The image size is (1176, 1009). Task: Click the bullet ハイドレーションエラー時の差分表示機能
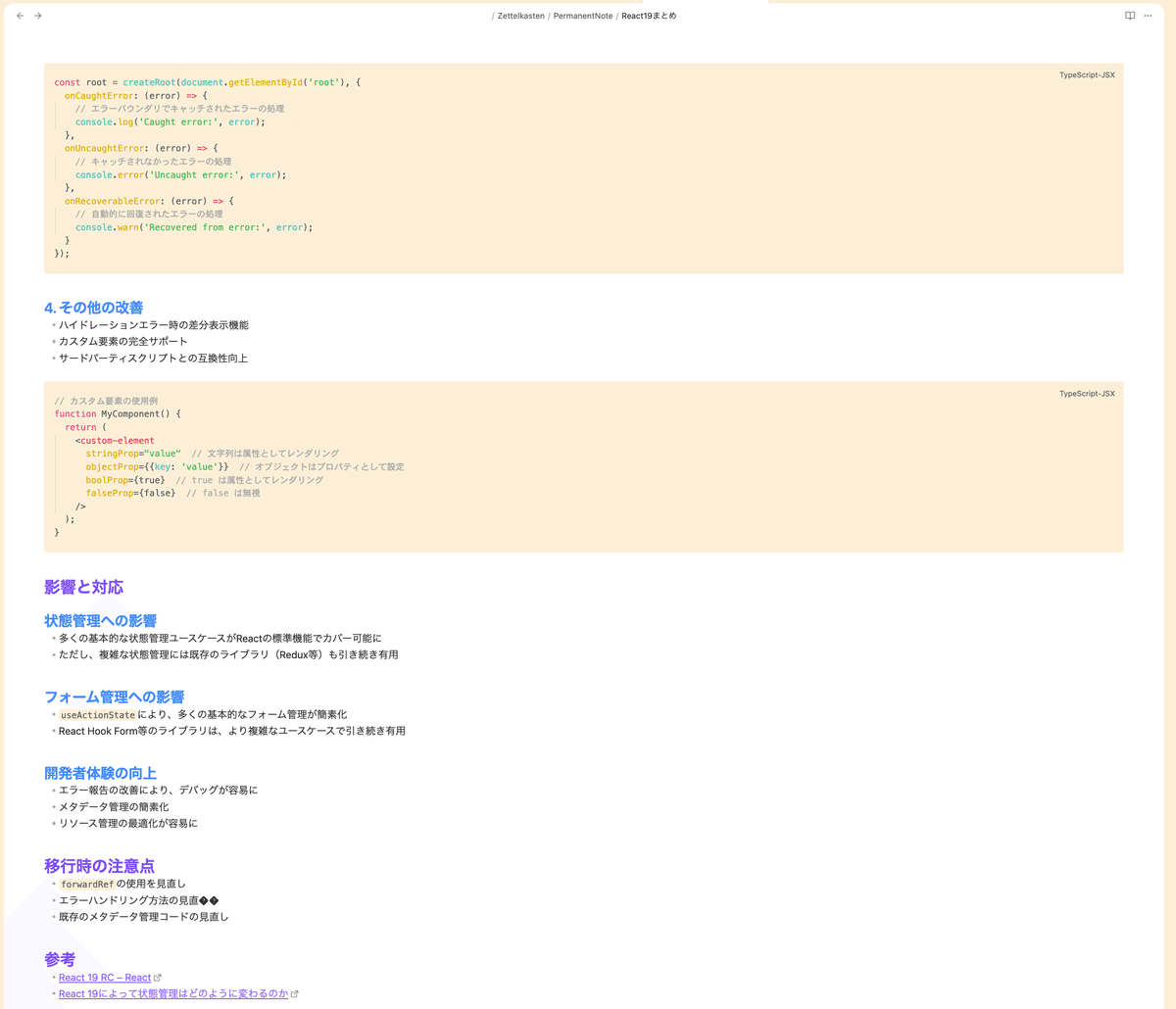click(154, 325)
